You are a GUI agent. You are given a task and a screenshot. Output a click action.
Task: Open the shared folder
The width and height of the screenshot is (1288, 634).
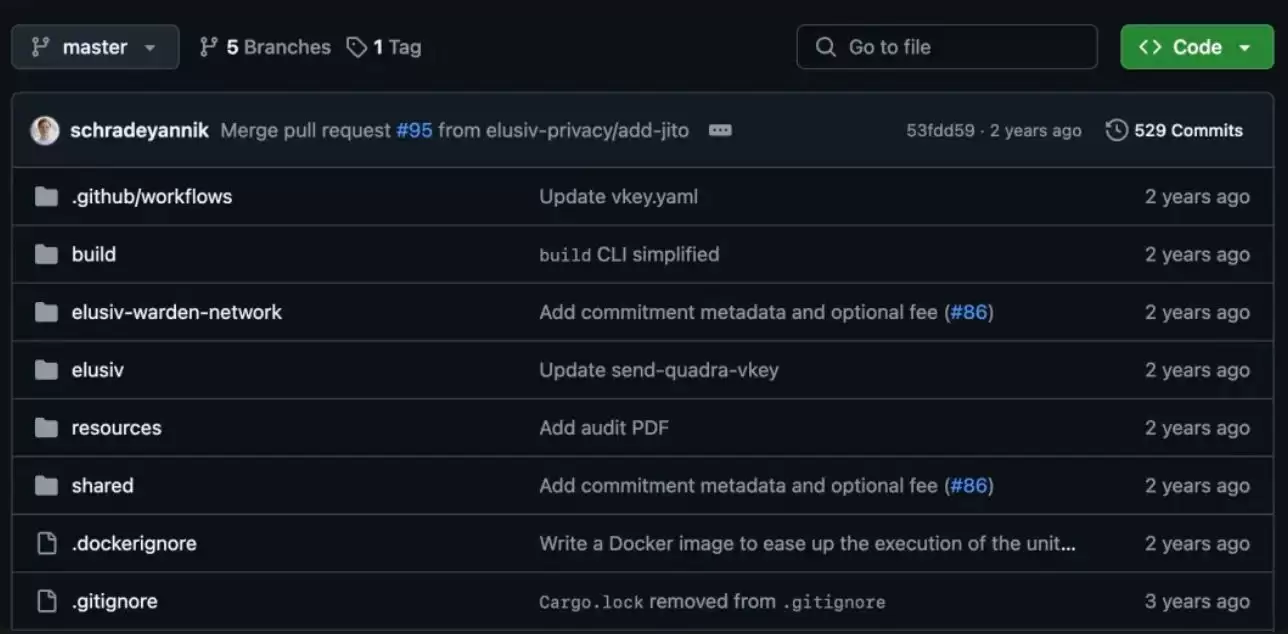(x=102, y=485)
